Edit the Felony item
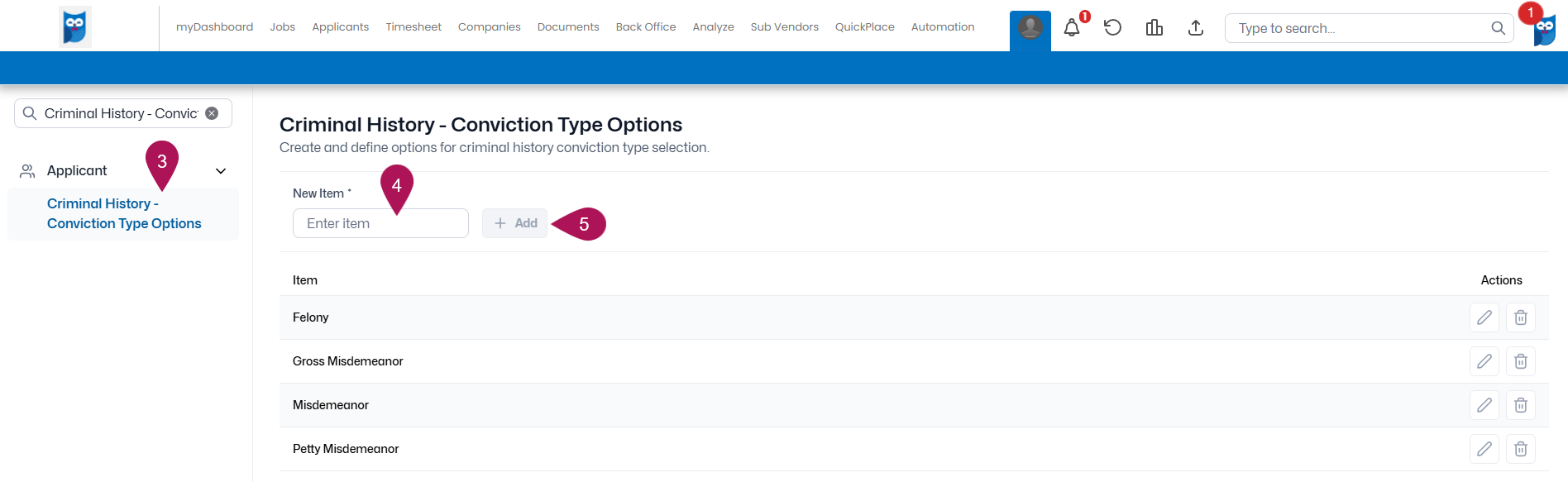 (x=1484, y=317)
